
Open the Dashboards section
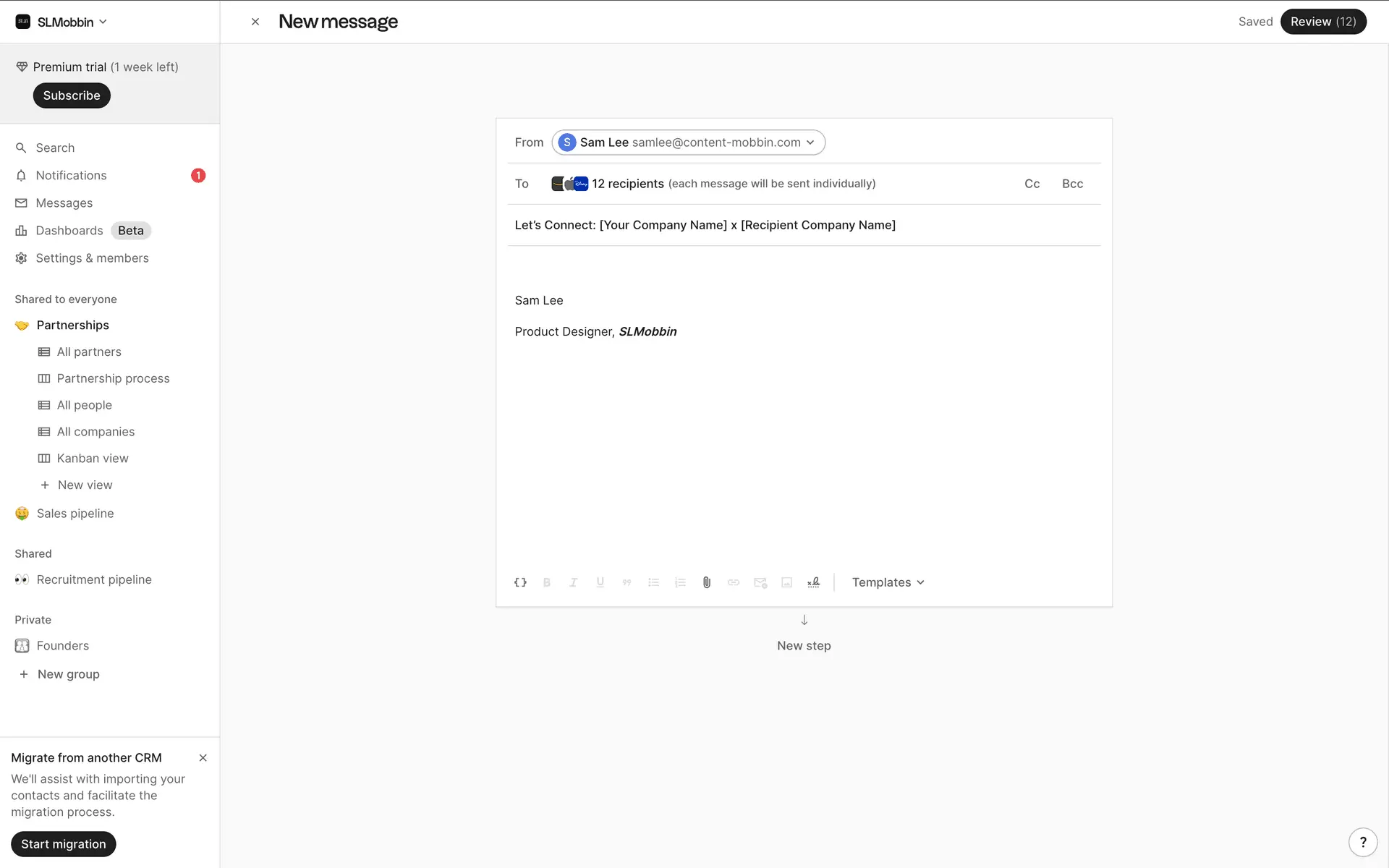coord(69,231)
